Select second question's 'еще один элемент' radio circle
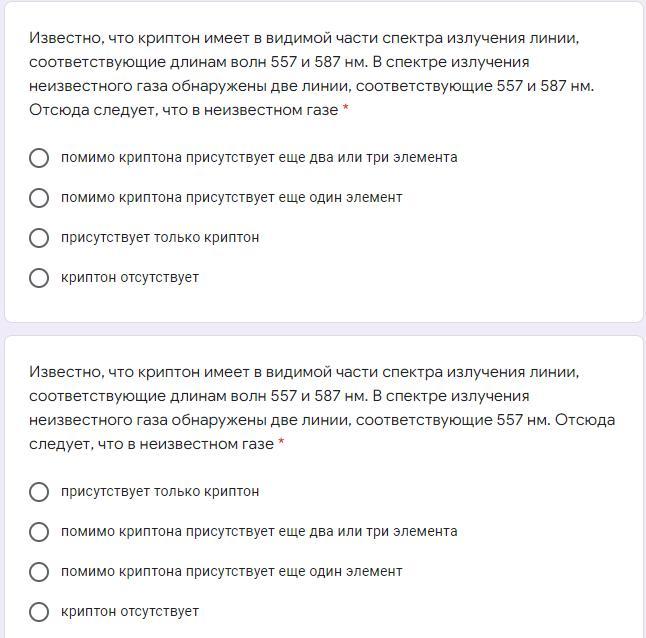The width and height of the screenshot is (646, 638). [x=39, y=572]
